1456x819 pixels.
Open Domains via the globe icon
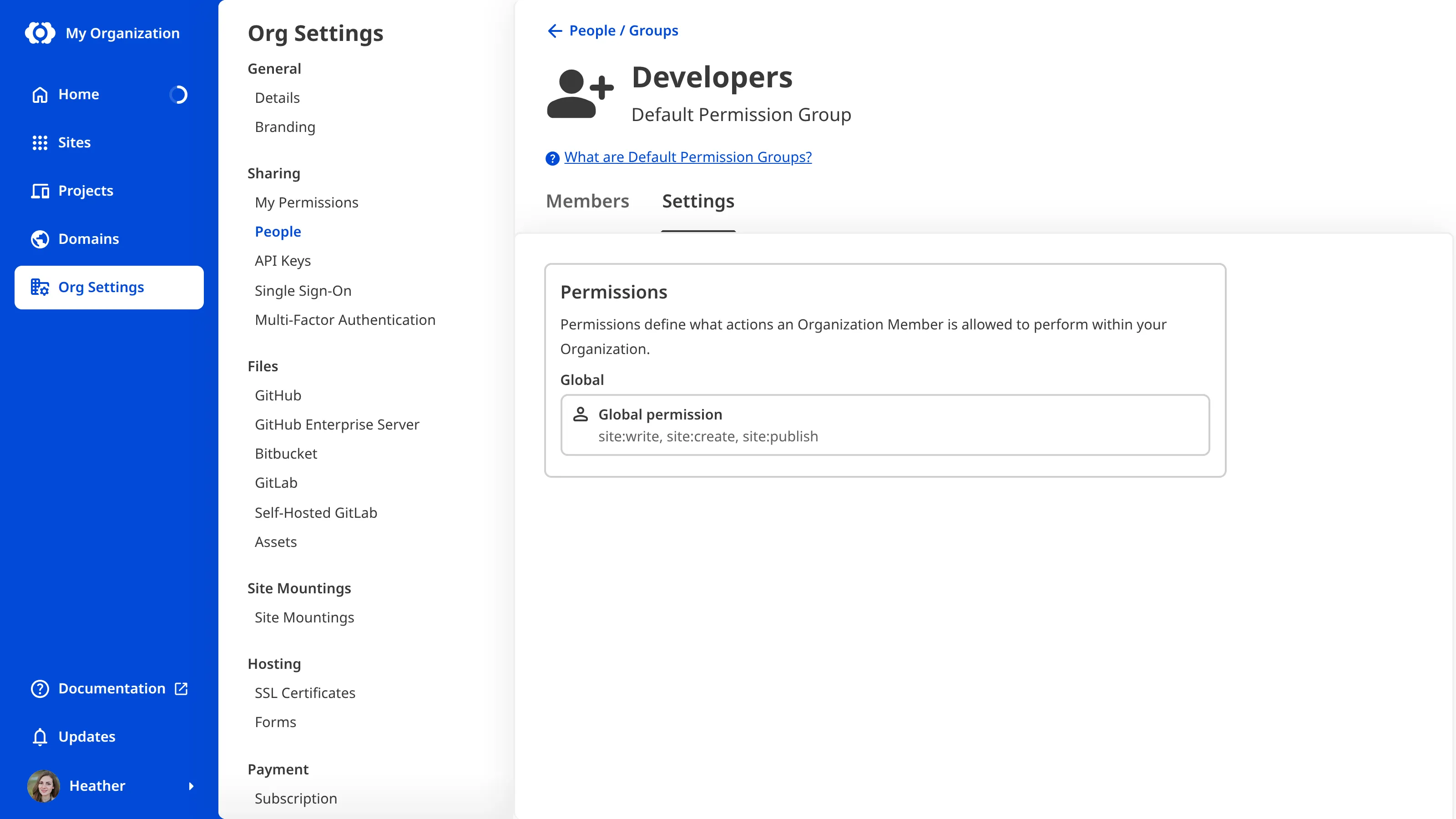point(40,239)
